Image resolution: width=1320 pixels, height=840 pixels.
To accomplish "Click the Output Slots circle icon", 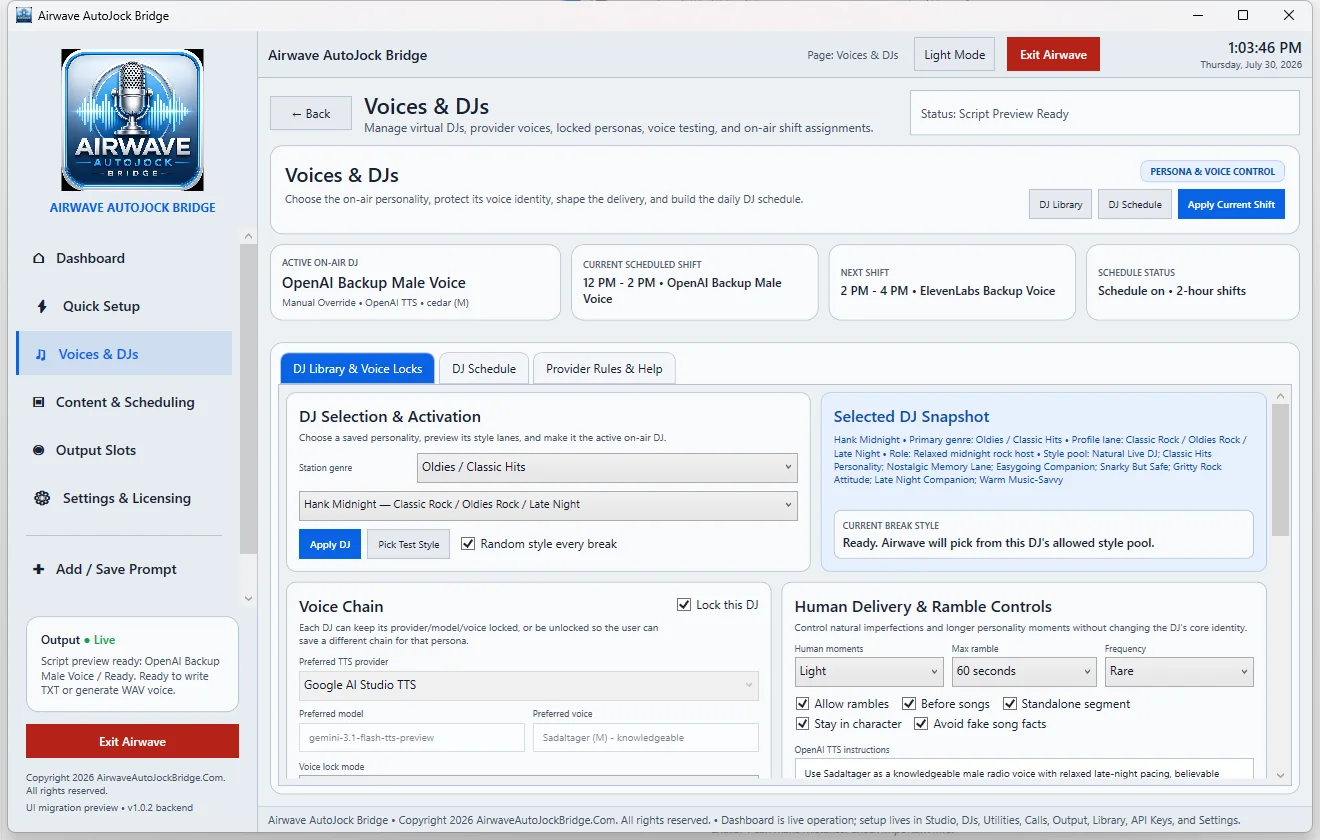I will coord(39,450).
